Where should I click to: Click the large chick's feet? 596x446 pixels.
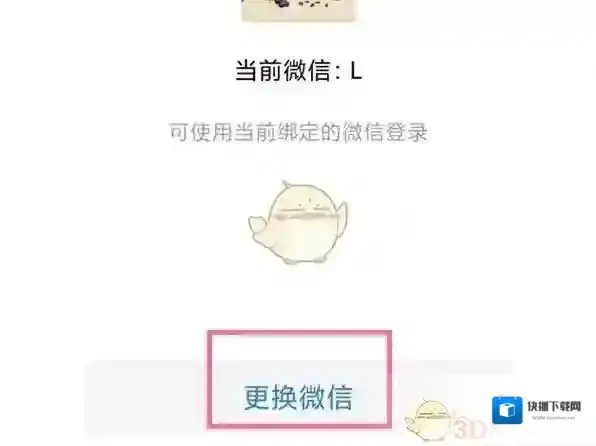click(x=303, y=260)
